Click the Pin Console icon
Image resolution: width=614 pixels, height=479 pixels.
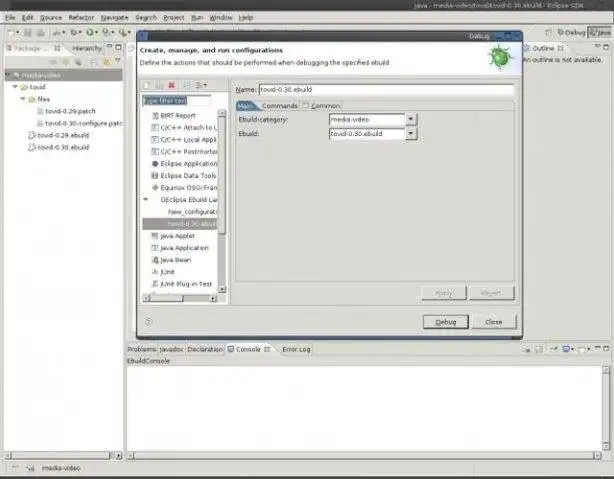554,349
